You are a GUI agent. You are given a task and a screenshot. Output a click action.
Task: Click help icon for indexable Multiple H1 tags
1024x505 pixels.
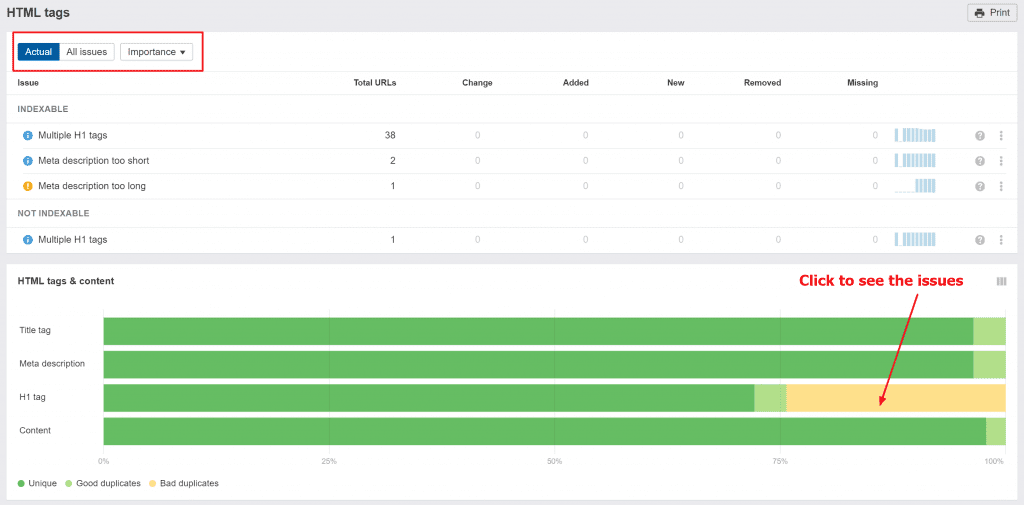pos(980,135)
